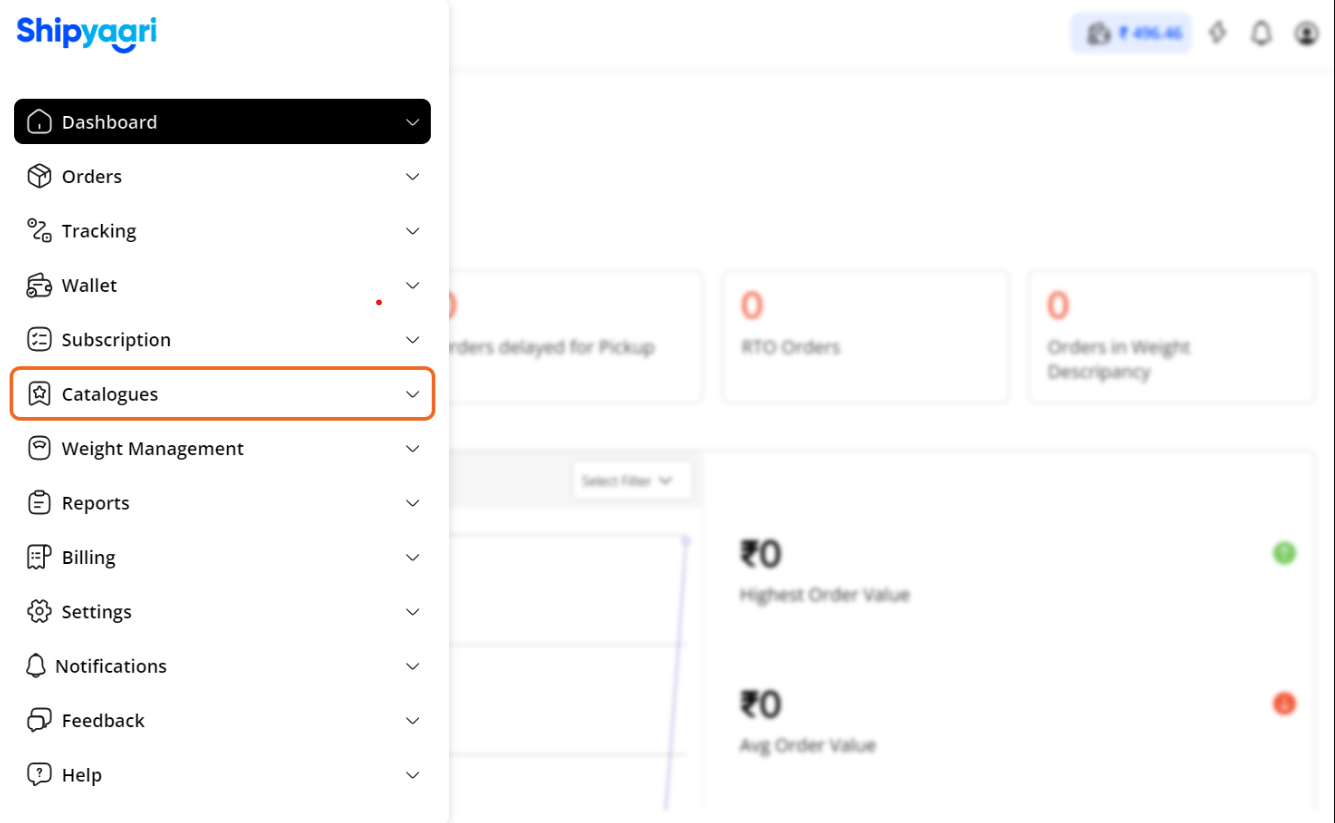The image size is (1335, 823).
Task: Click the lightning bolt icon in header
Action: pos(1217,33)
